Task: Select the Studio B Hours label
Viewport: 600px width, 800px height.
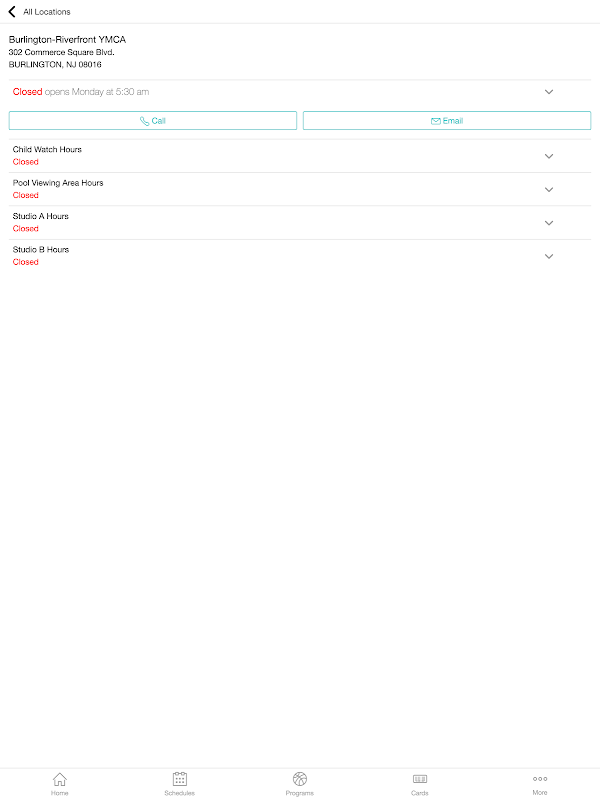Action: tap(41, 249)
